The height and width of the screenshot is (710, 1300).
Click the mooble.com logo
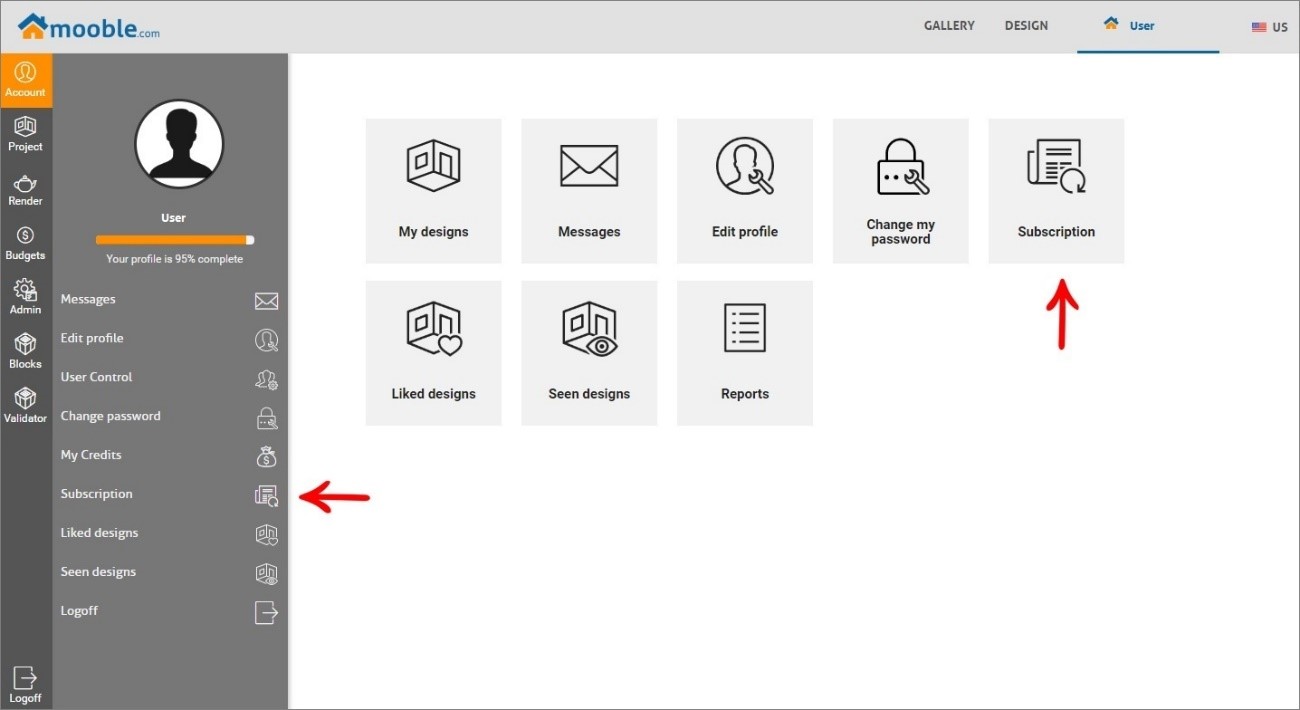point(89,27)
